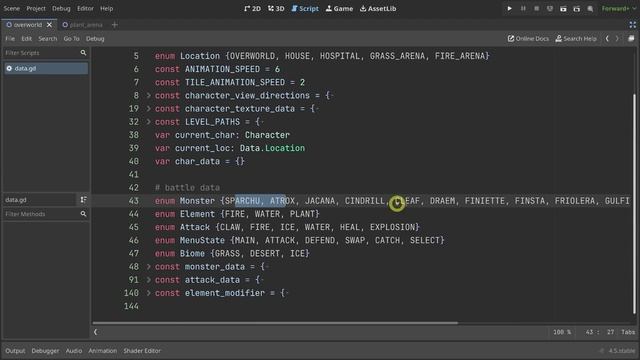Open the AssetLib workspace

click(378, 8)
